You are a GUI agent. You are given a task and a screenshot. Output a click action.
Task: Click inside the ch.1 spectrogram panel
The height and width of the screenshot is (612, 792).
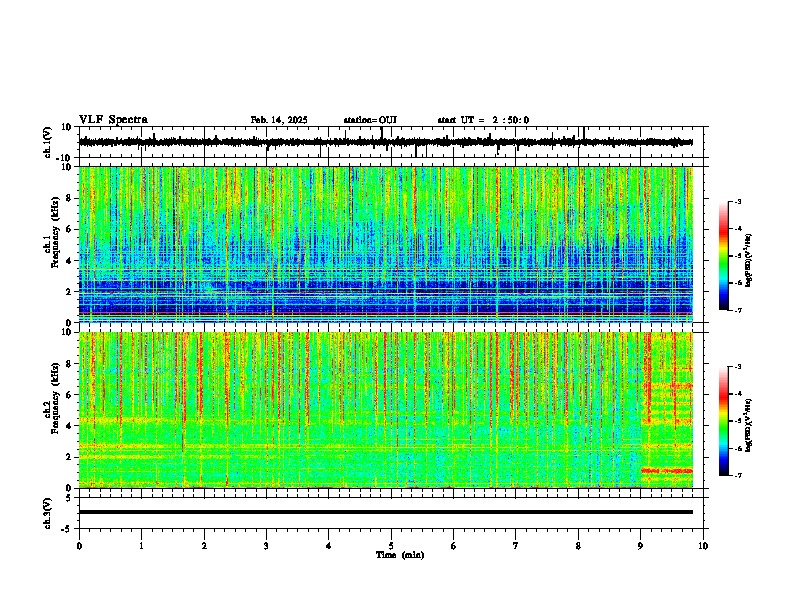386,244
